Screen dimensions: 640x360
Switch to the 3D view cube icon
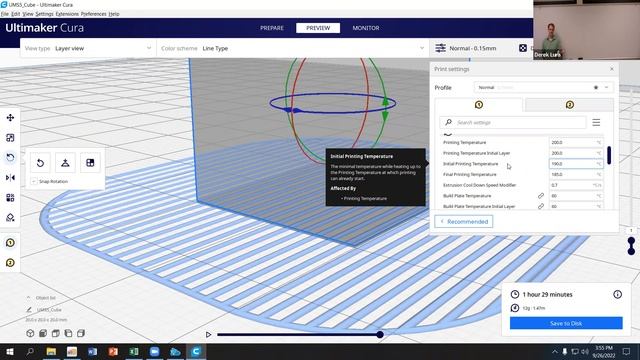click(30, 333)
